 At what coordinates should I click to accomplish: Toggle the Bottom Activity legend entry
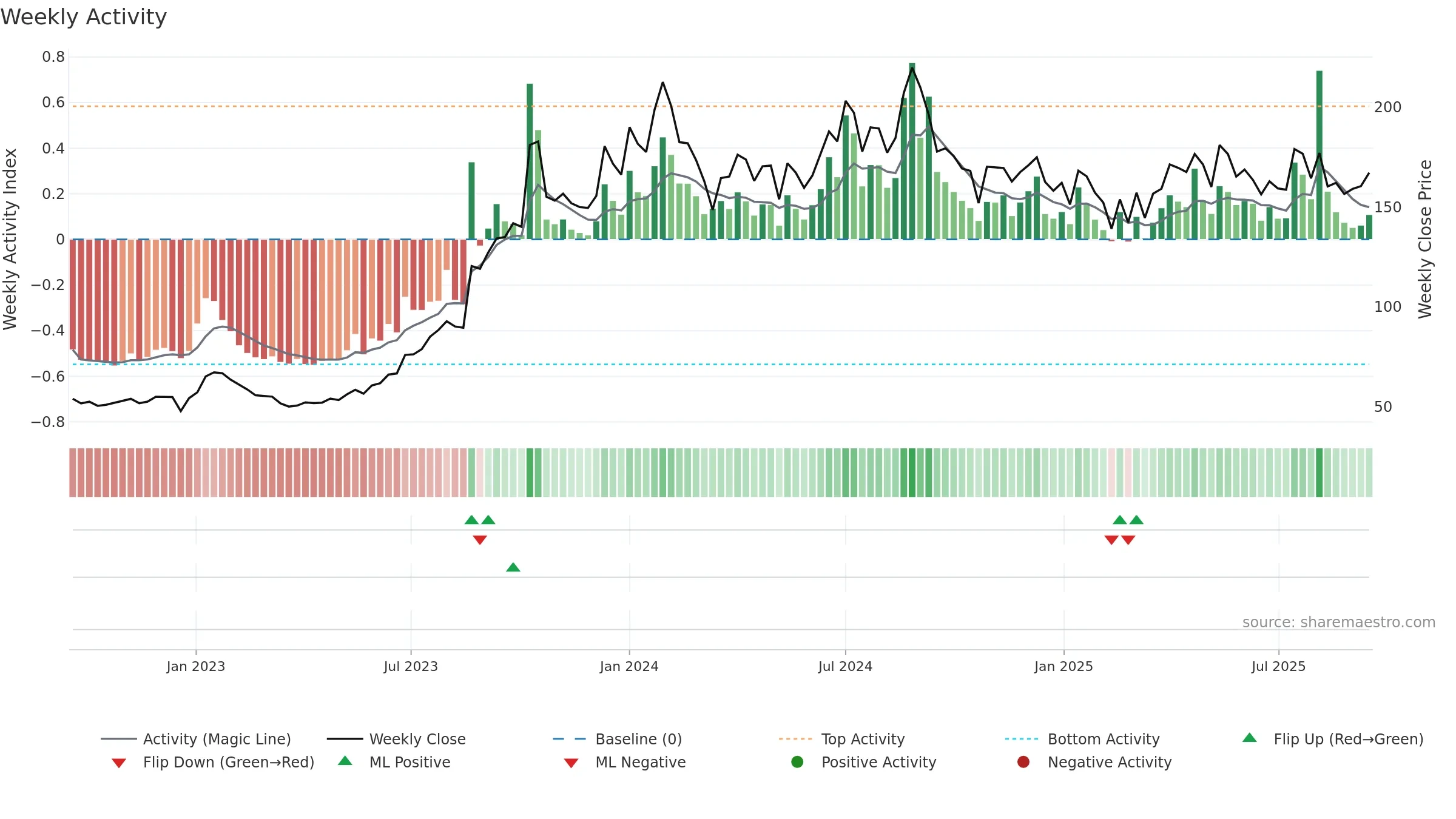pyautogui.click(x=1082, y=739)
